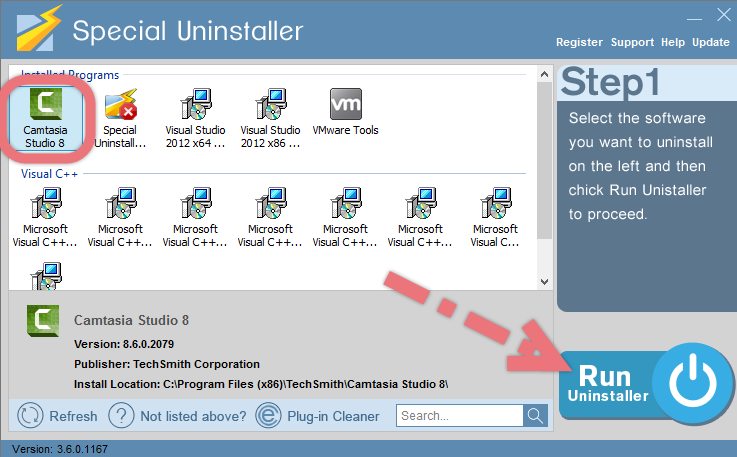
Task: Close the Special Uninstaller window
Action: [723, 15]
